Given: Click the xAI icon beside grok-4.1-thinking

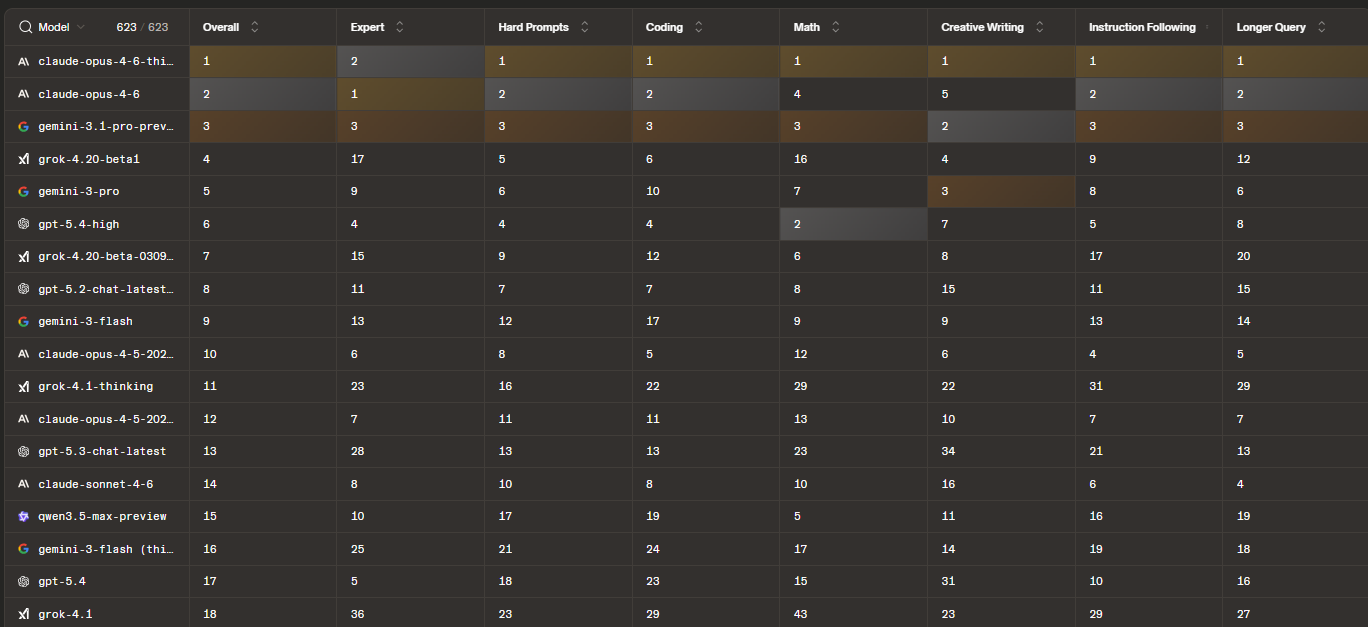Looking at the screenshot, I should 24,387.
